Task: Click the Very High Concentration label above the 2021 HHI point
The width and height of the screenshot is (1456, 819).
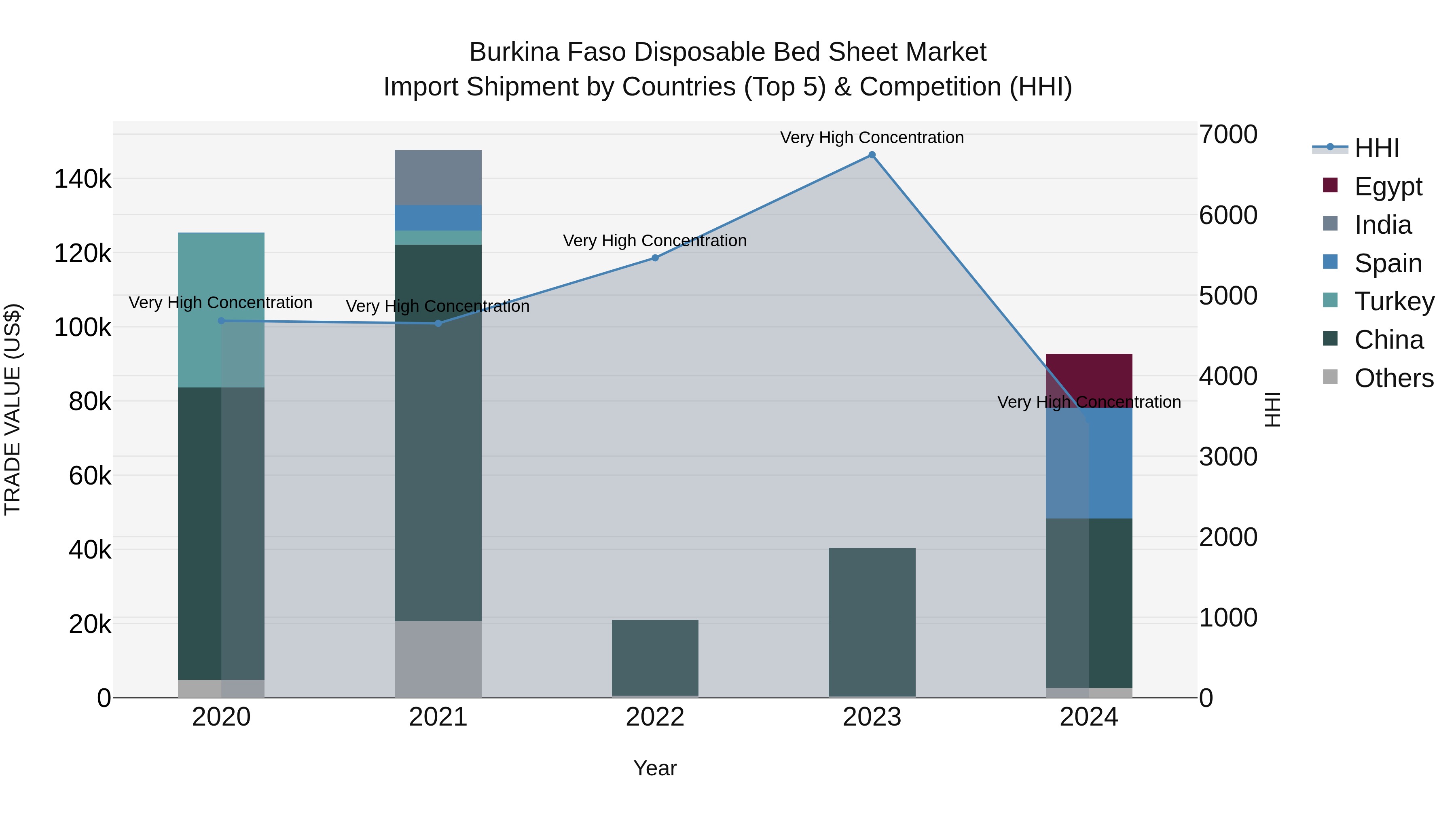Action: tap(438, 306)
